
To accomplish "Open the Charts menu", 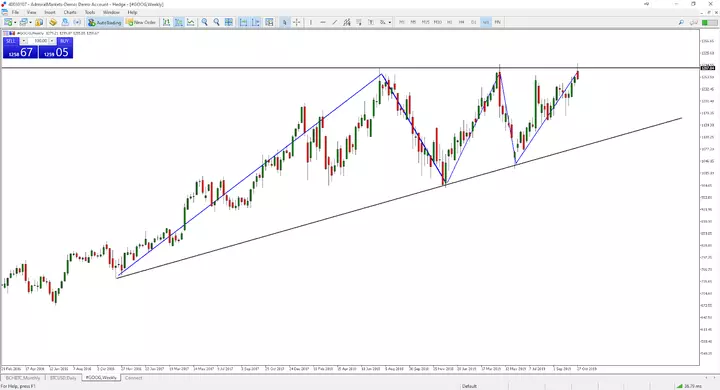I will tap(70, 12).
